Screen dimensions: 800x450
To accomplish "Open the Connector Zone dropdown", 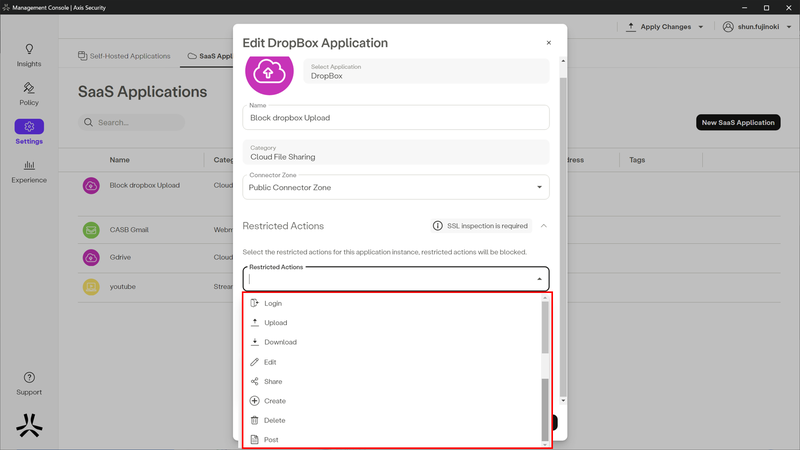I will click(x=396, y=187).
